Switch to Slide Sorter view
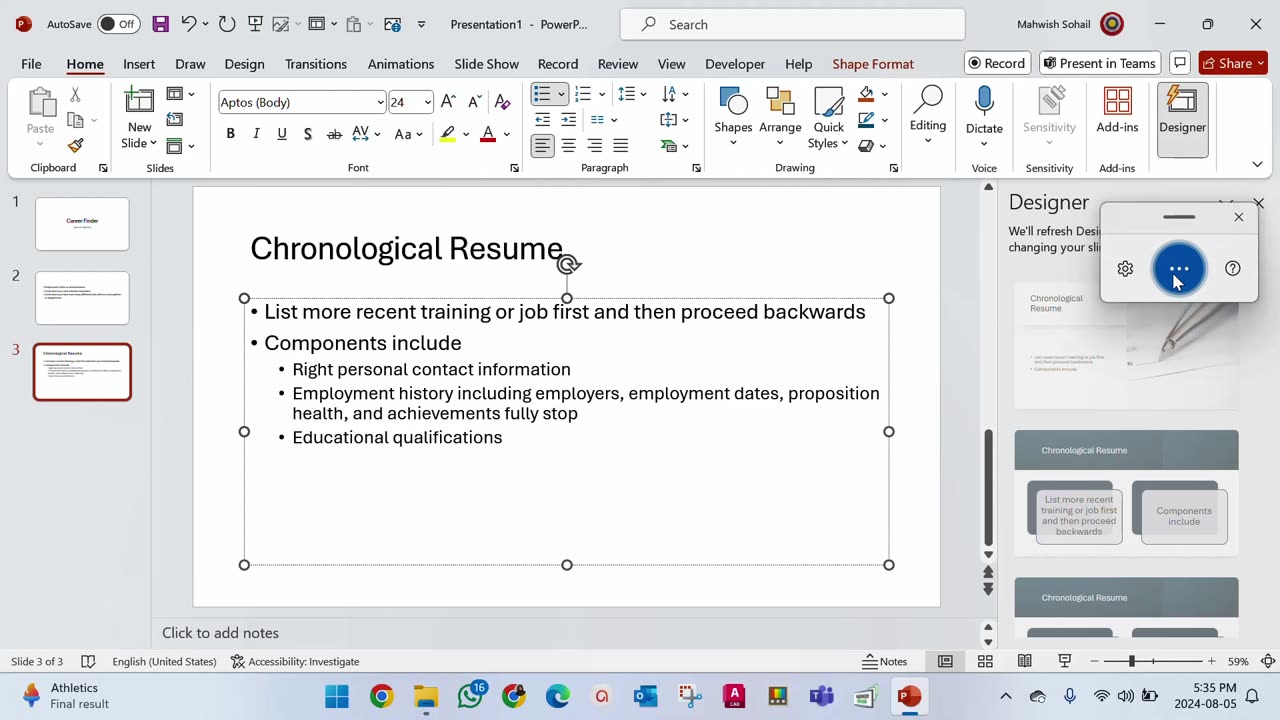Screen dimensions: 1280x720 pos(985,661)
